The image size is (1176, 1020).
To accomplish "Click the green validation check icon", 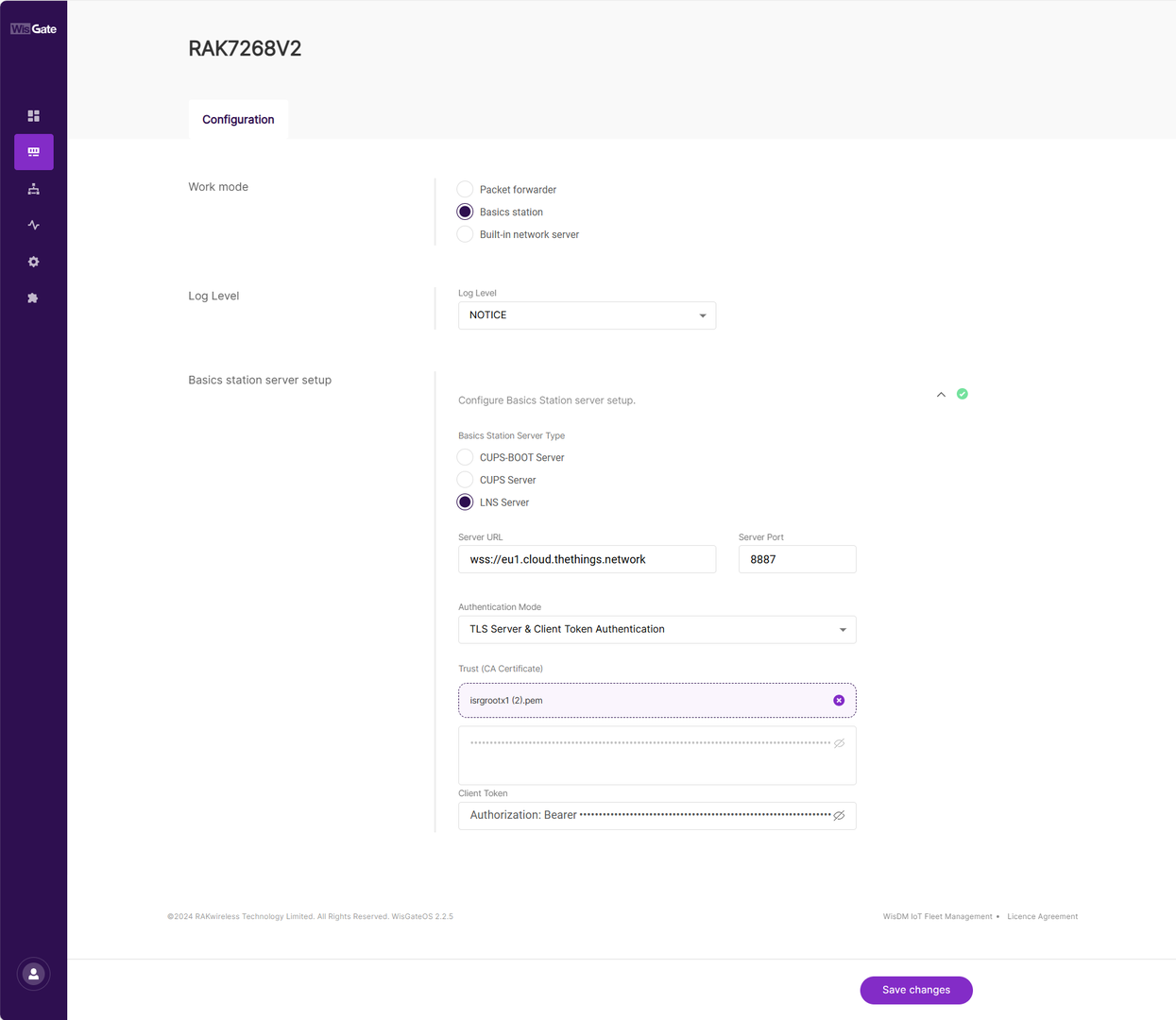I will click(x=962, y=394).
